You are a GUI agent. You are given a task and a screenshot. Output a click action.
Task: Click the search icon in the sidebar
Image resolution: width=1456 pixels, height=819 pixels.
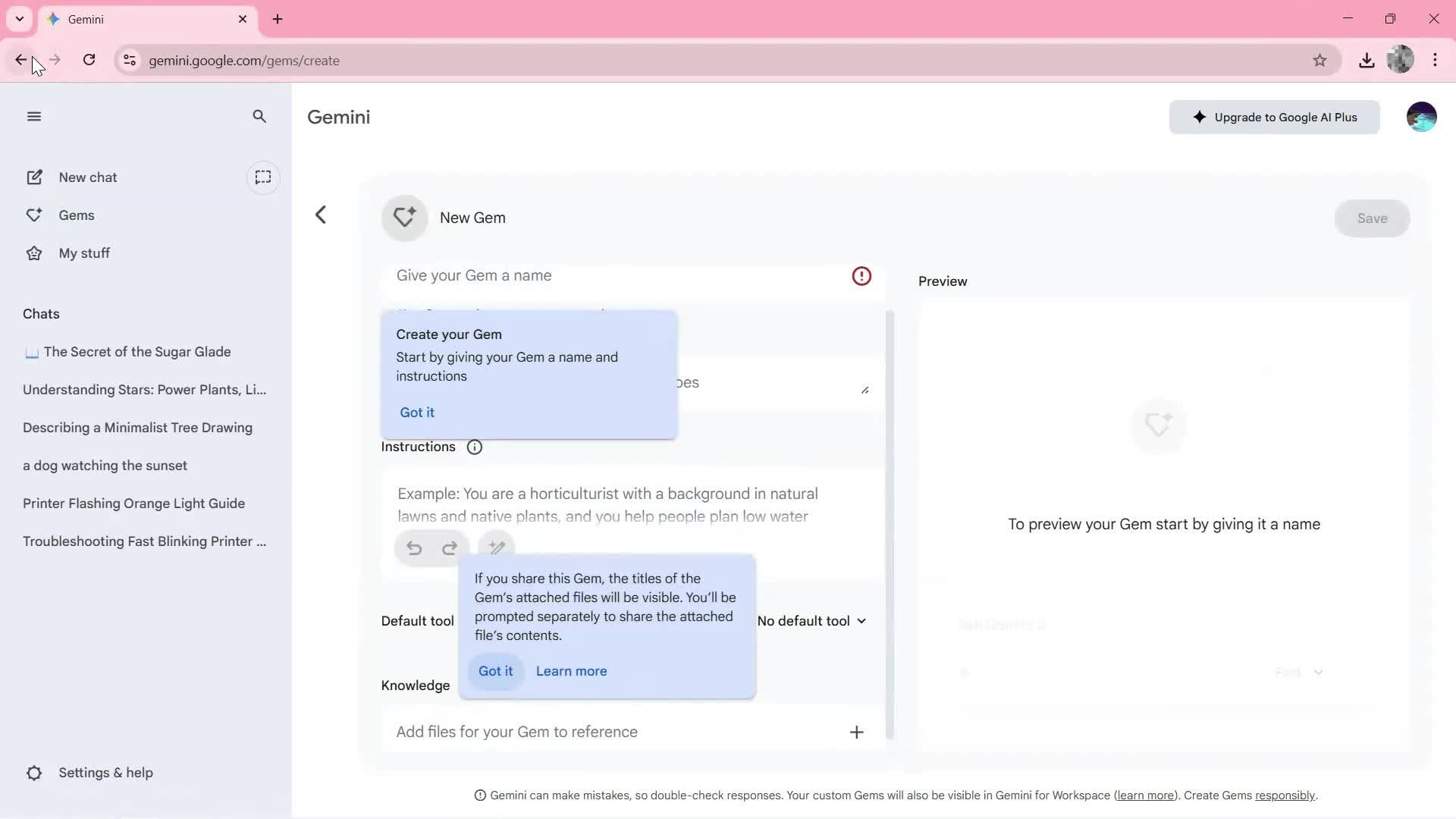pos(259,116)
